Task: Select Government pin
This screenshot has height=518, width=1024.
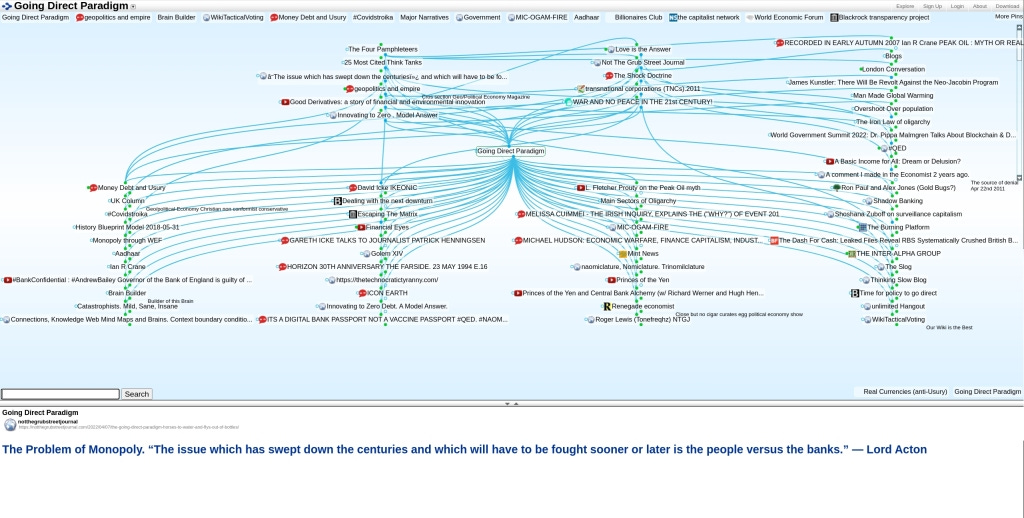Action: pos(481,18)
